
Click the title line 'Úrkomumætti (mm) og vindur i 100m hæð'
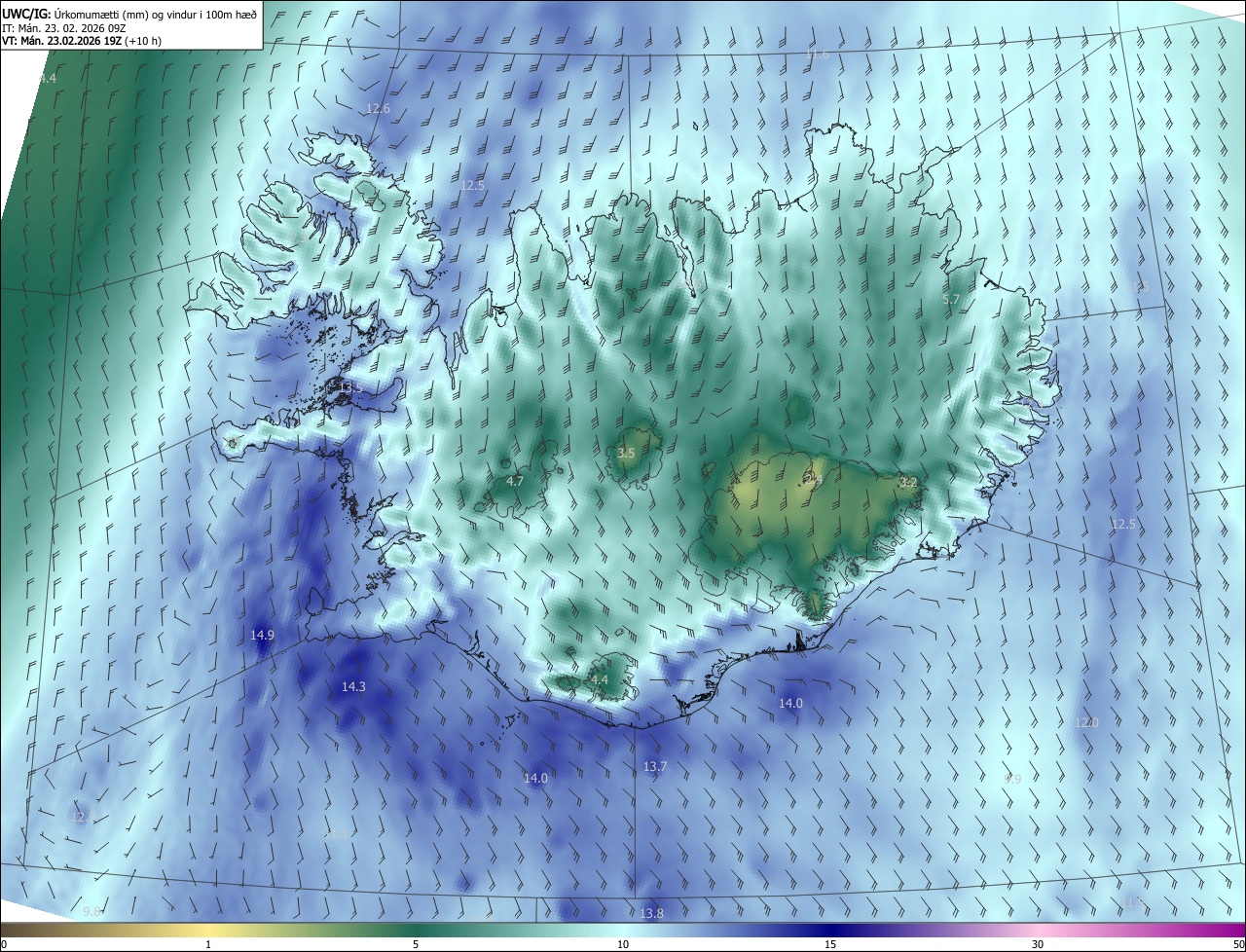click(x=155, y=14)
